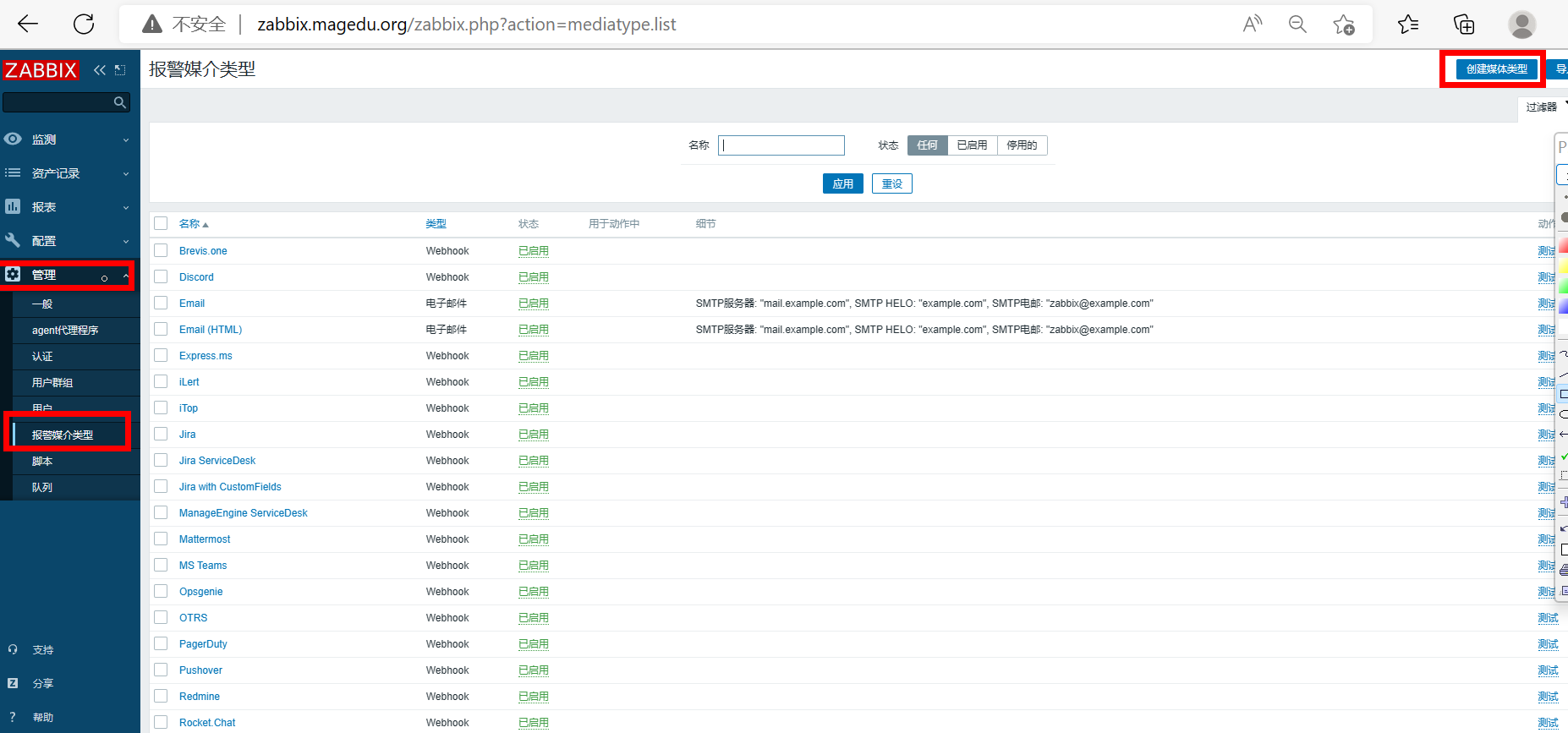Open 支持 support headset item
The image size is (1568, 733).
42,650
